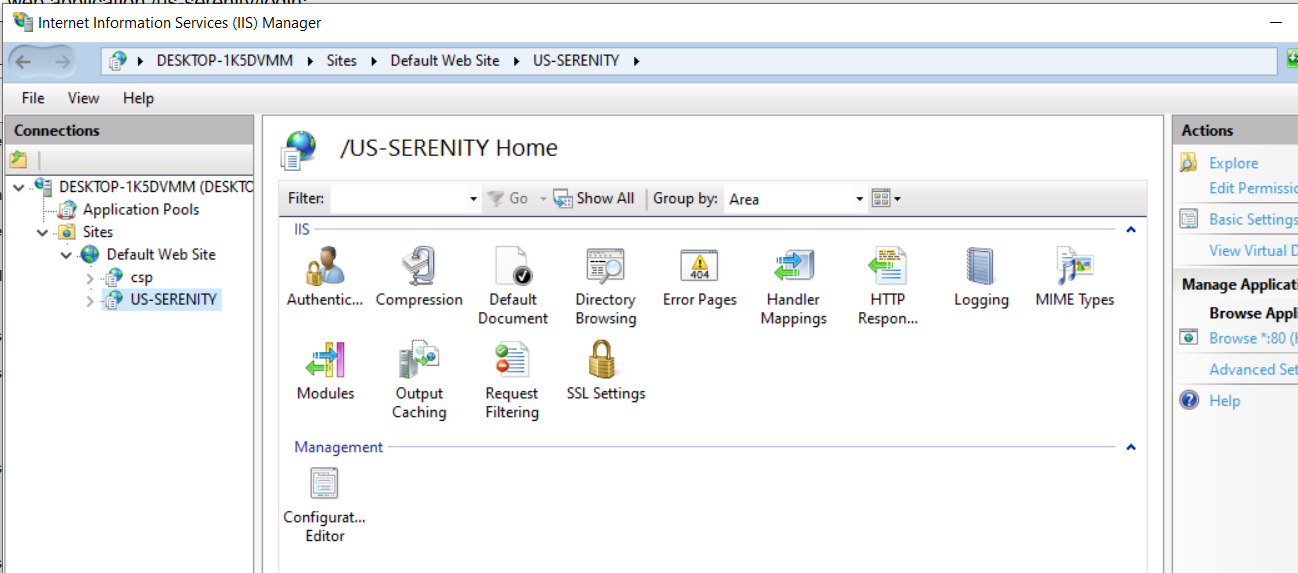Collapse the DESKTOP-1K5DVMM server node
The width and height of the screenshot is (1298, 573).
[x=19, y=187]
